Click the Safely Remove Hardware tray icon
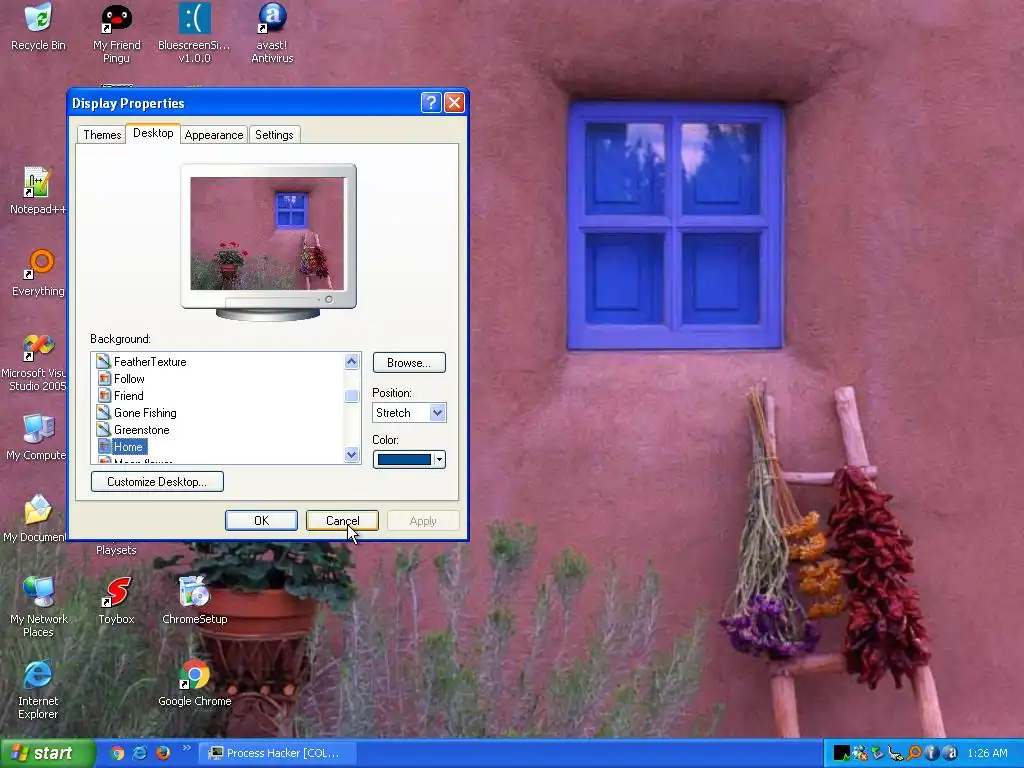Screen dimensions: 1024x768 coord(877,753)
